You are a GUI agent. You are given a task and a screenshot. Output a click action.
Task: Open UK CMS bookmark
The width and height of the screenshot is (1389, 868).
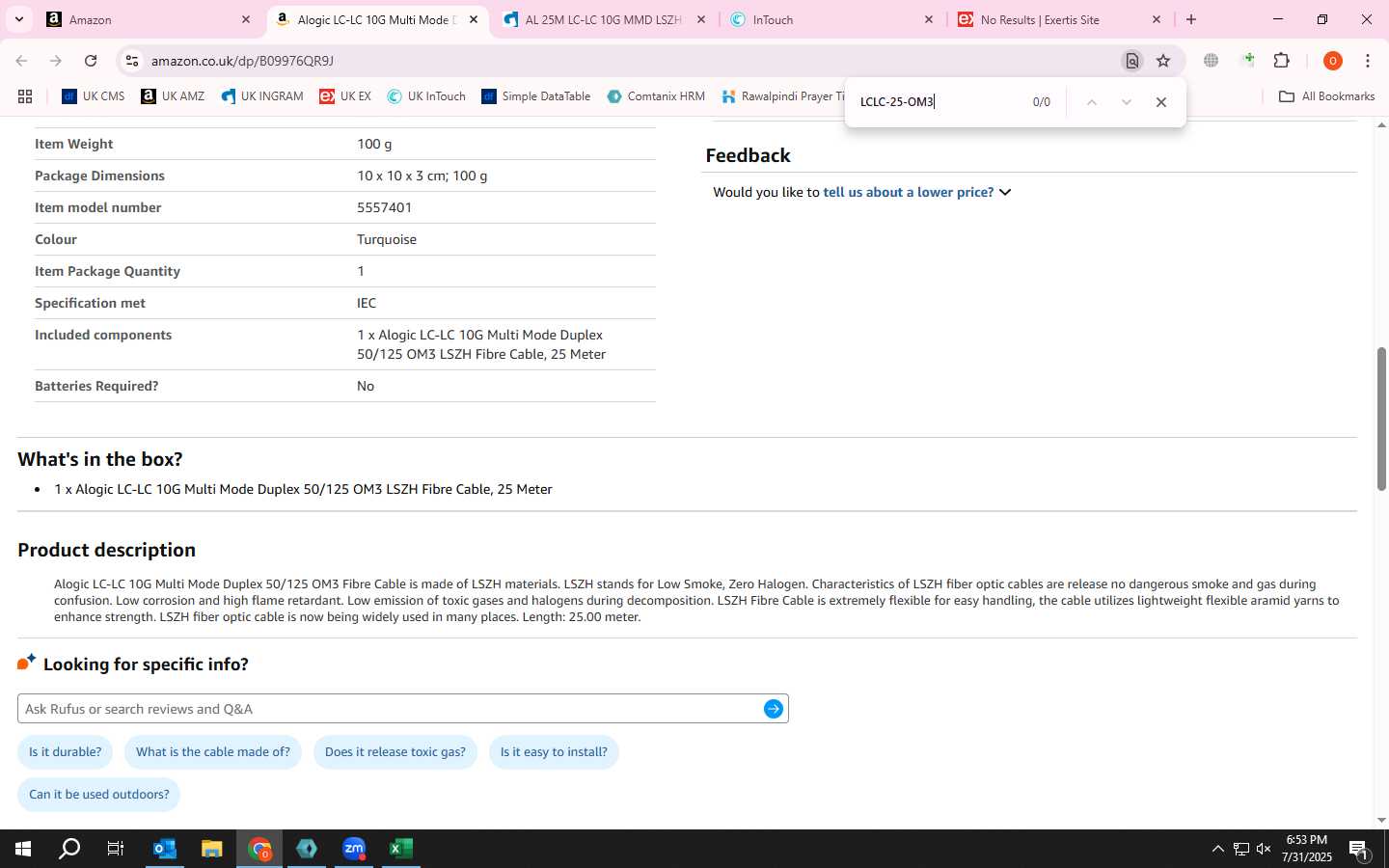pyautogui.click(x=93, y=96)
